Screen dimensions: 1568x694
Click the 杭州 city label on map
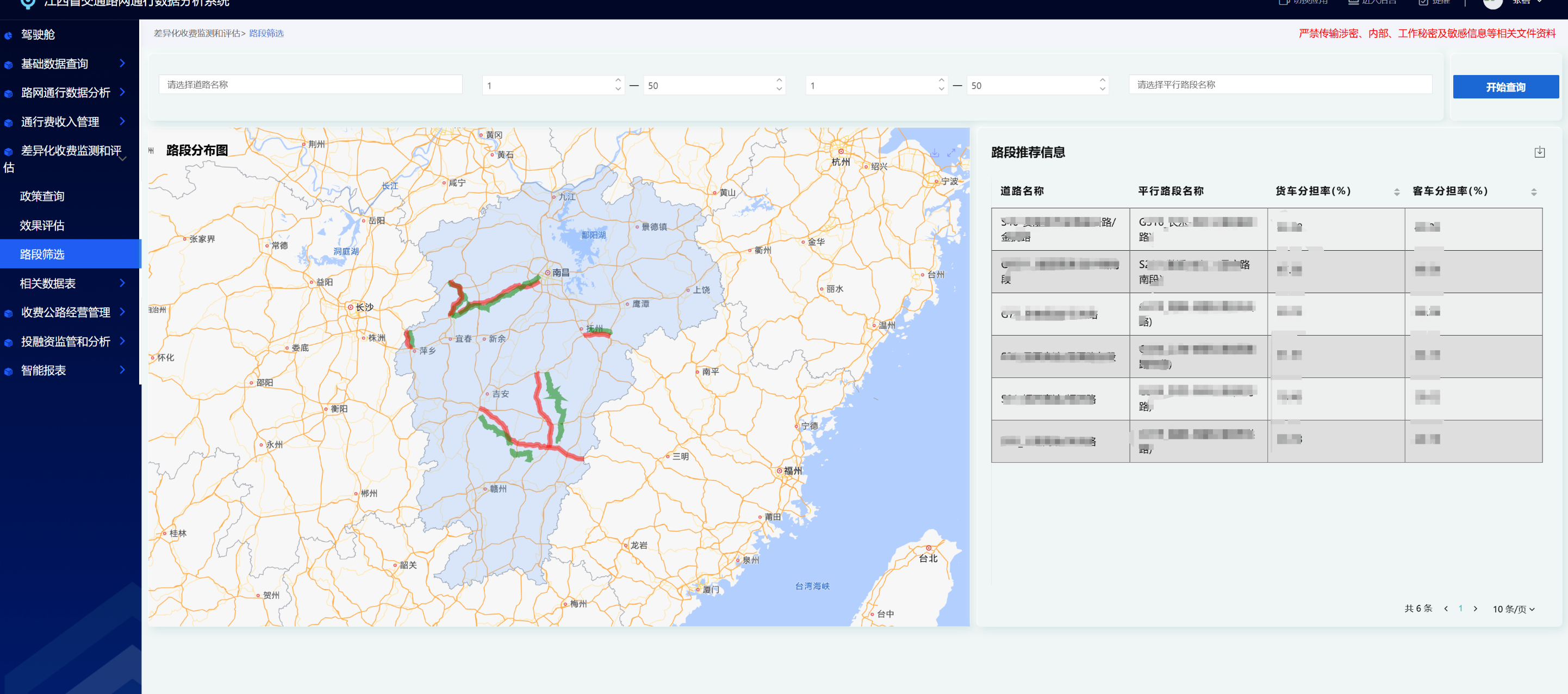(841, 162)
